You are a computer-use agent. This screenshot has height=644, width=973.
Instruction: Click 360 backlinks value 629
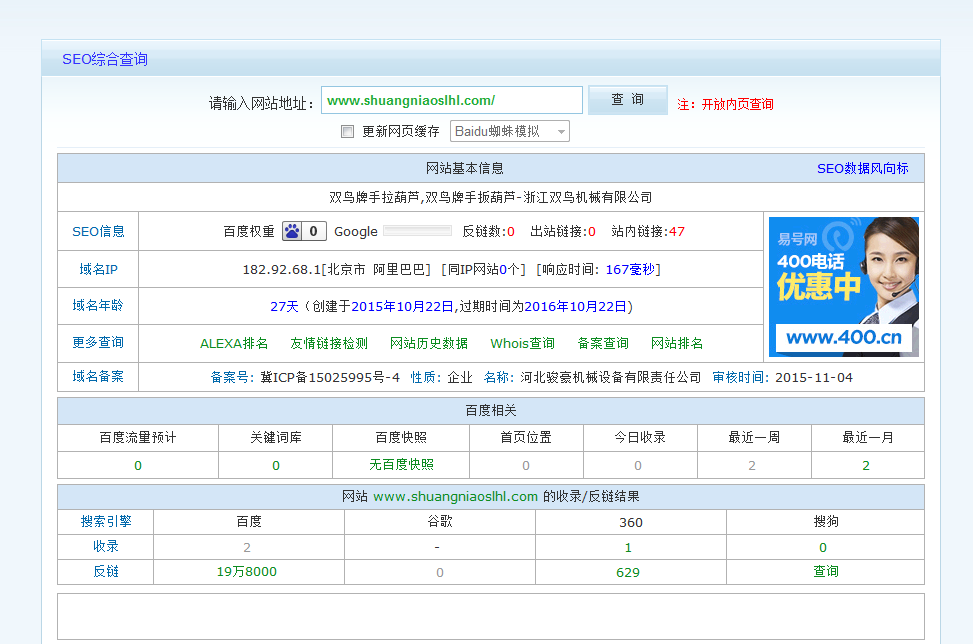coord(628,573)
